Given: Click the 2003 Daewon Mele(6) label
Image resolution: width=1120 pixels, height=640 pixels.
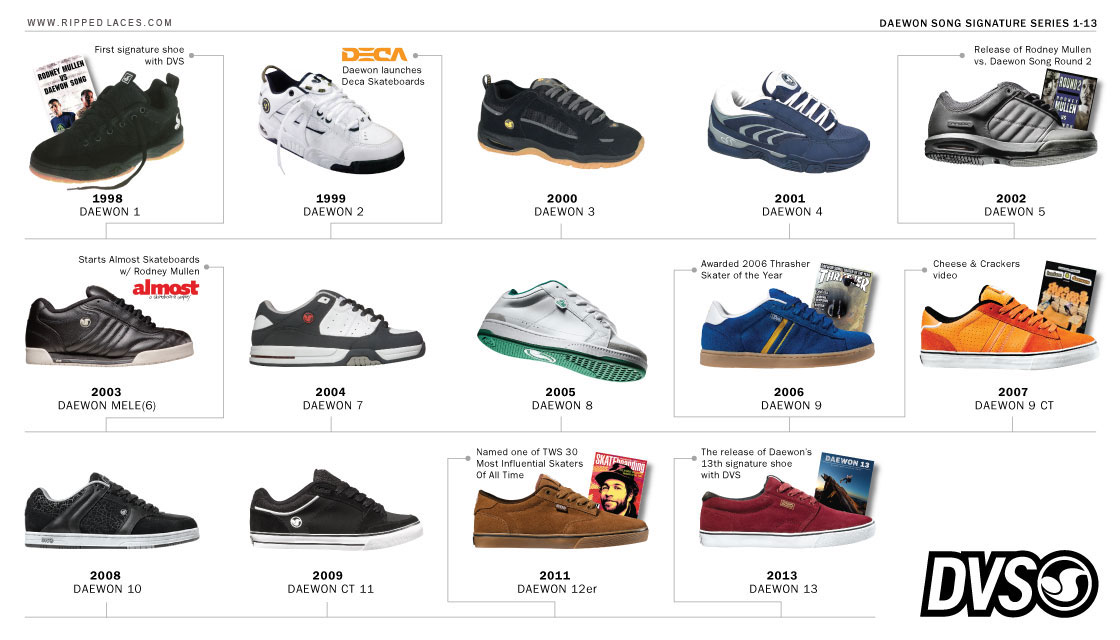Looking at the screenshot, I should [x=106, y=399].
